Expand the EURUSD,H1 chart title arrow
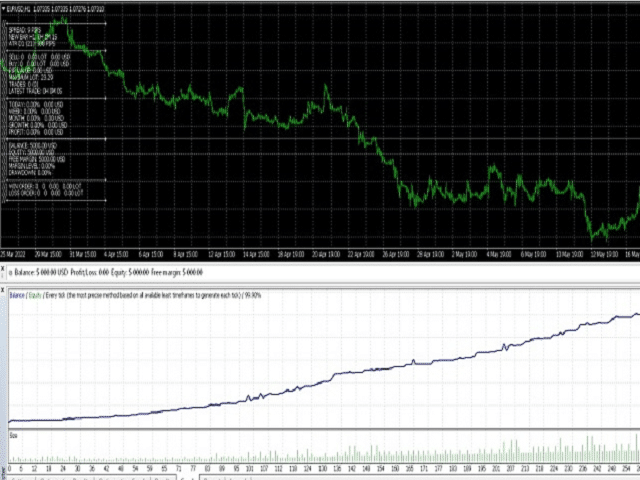The image size is (640, 480). tap(4, 9)
